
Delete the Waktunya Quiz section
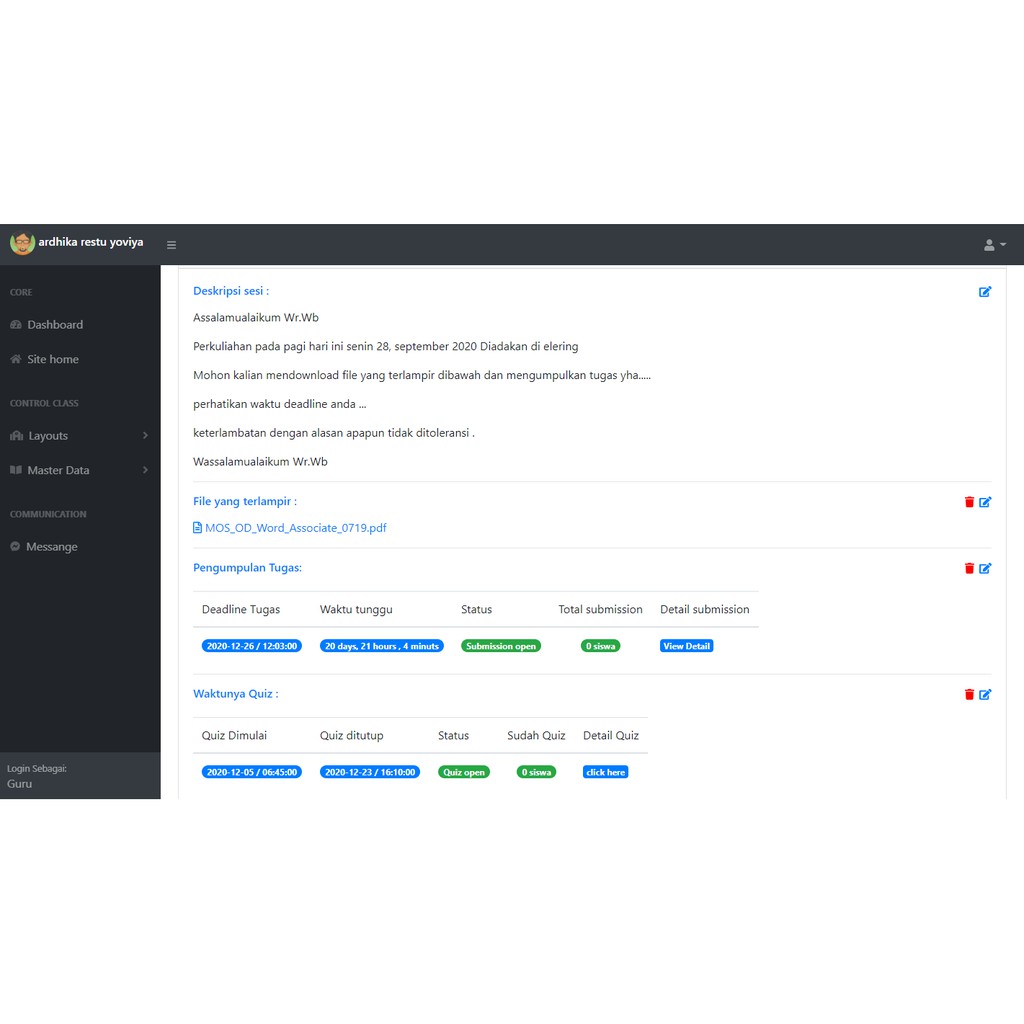coord(969,694)
